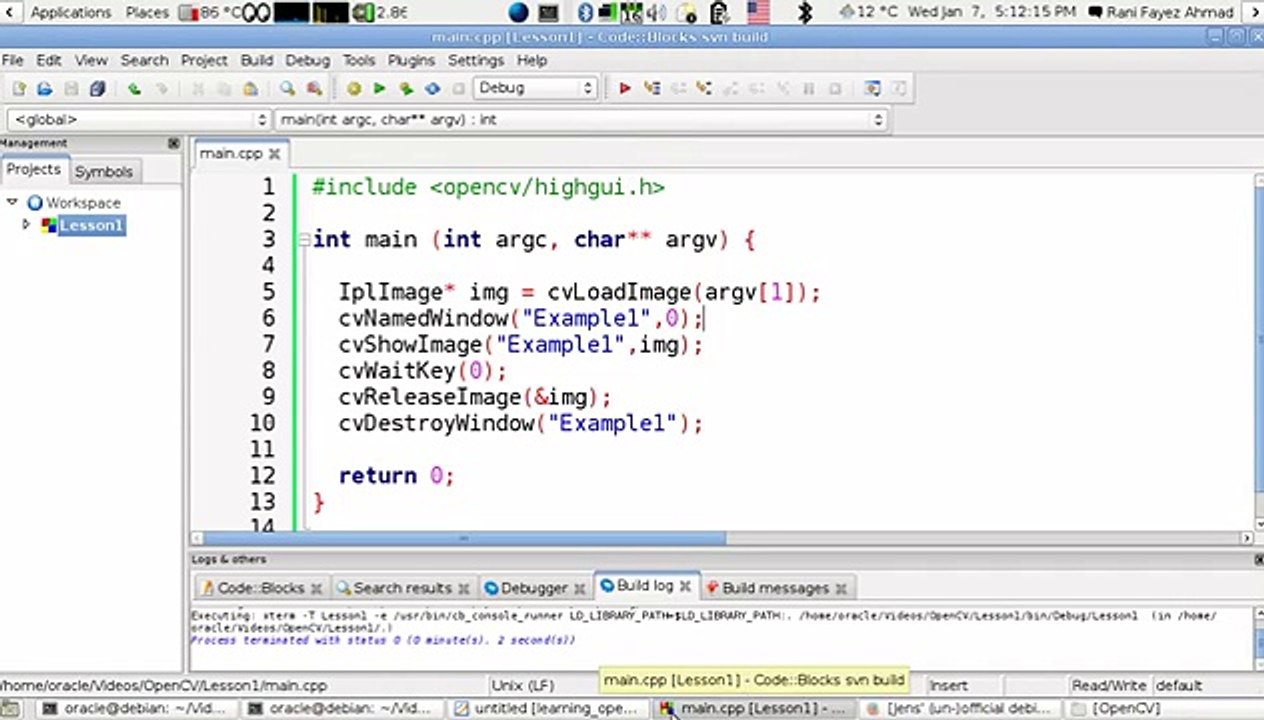Click the red Debug/Continue arrow icon
This screenshot has width=1264, height=720.
tap(624, 88)
